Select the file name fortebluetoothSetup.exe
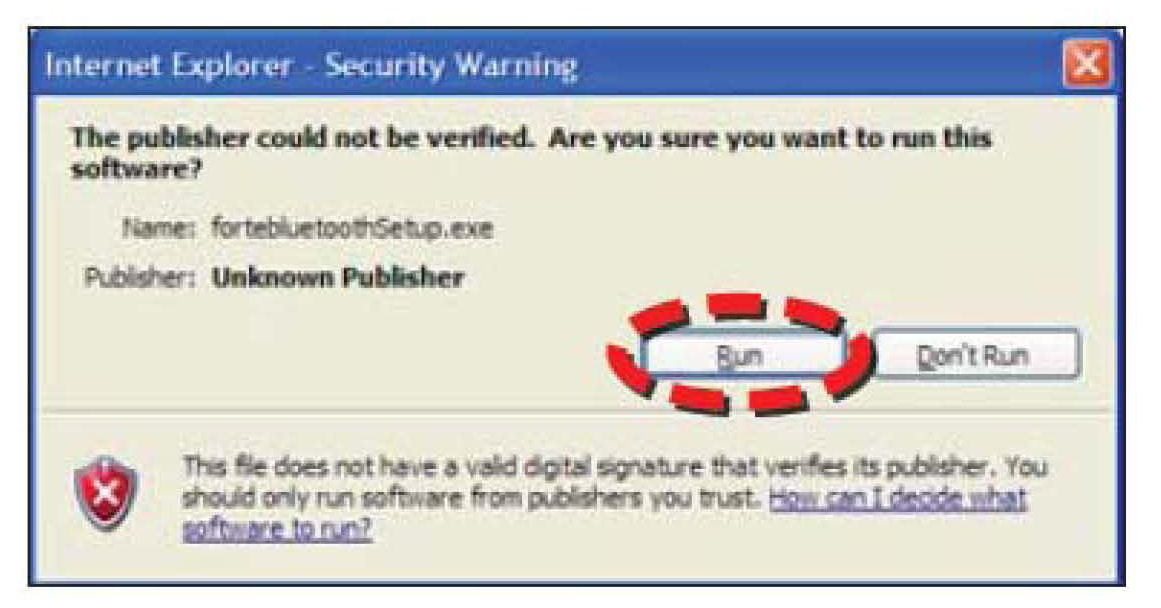Image resolution: width=1161 pixels, height=608 pixels. click(352, 227)
